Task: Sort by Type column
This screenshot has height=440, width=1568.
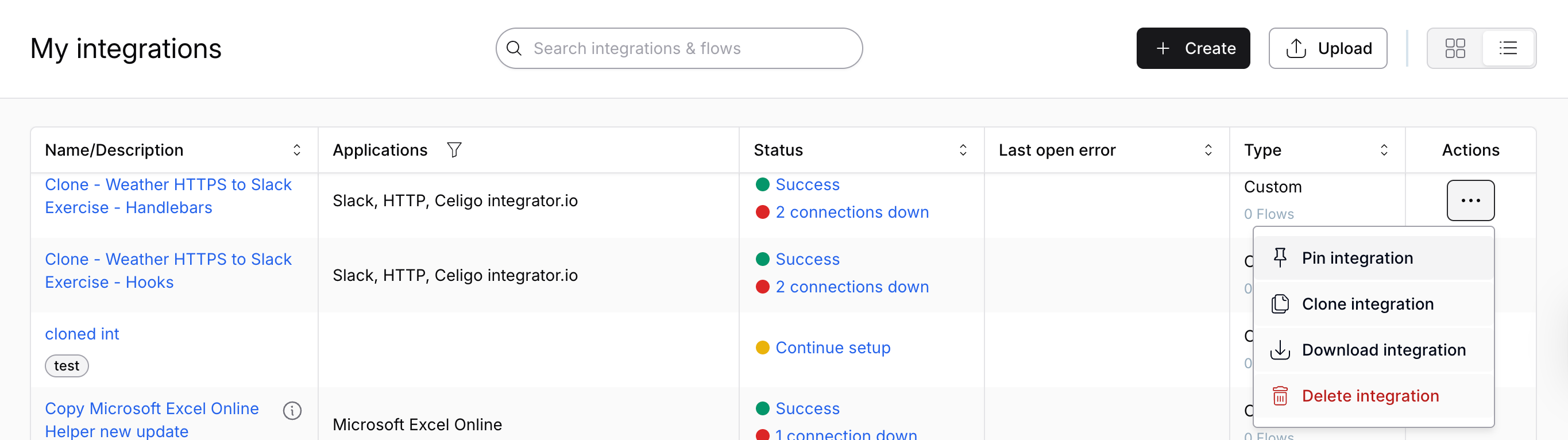Action: point(1384,150)
